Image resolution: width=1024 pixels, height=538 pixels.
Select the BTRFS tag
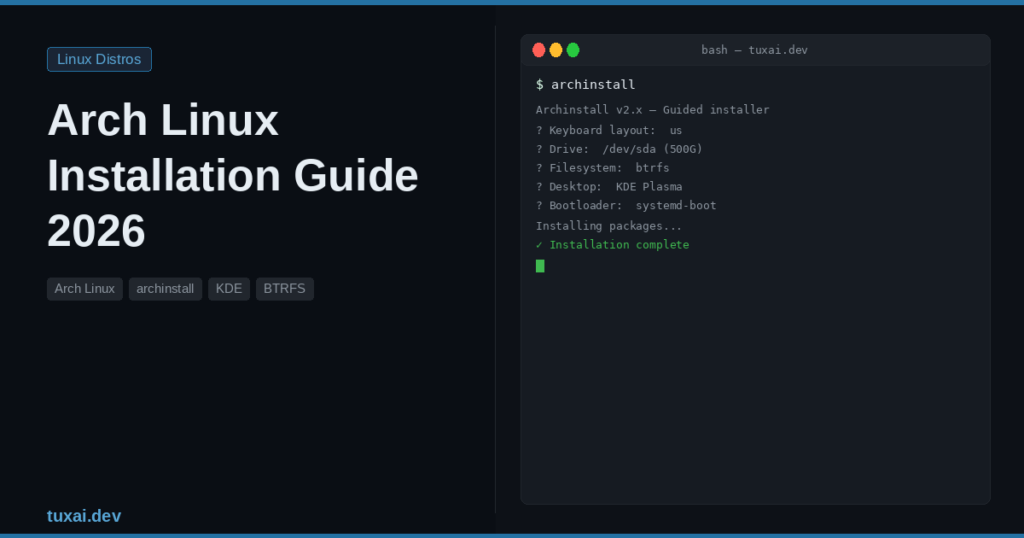pyautogui.click(x=285, y=289)
